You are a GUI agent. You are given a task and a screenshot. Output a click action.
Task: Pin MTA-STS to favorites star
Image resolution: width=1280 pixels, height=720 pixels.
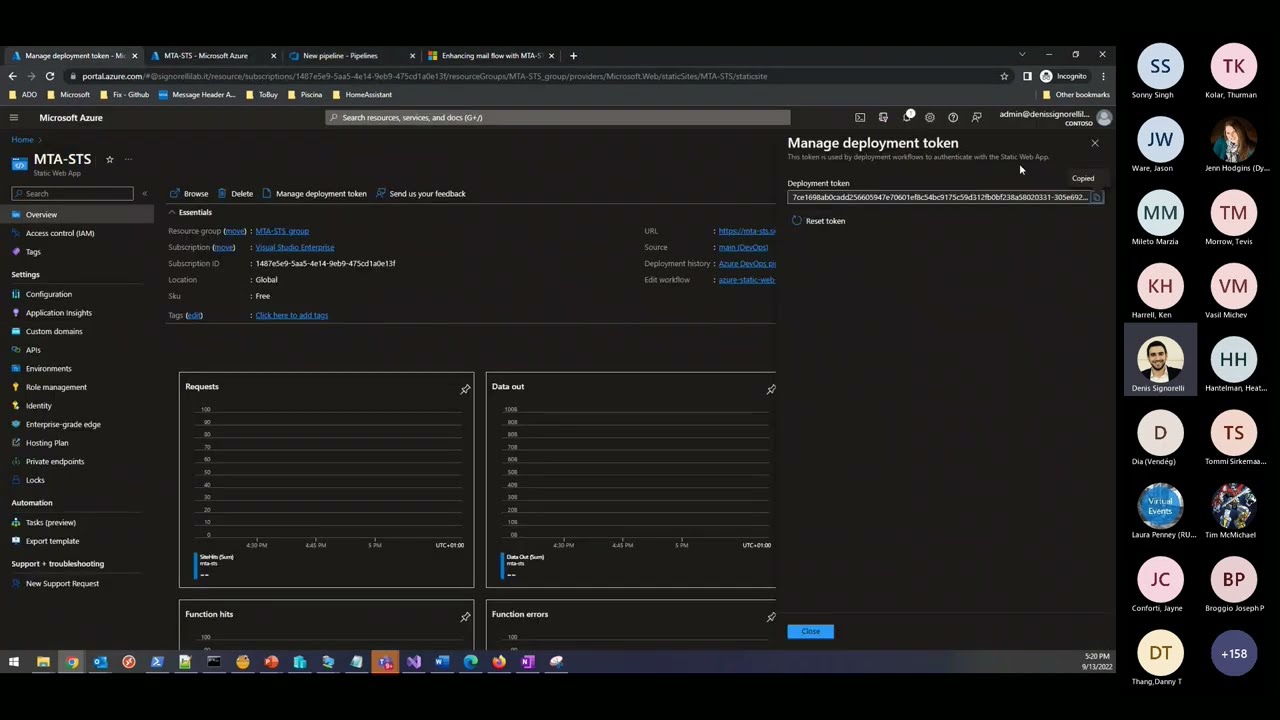pyautogui.click(x=110, y=160)
